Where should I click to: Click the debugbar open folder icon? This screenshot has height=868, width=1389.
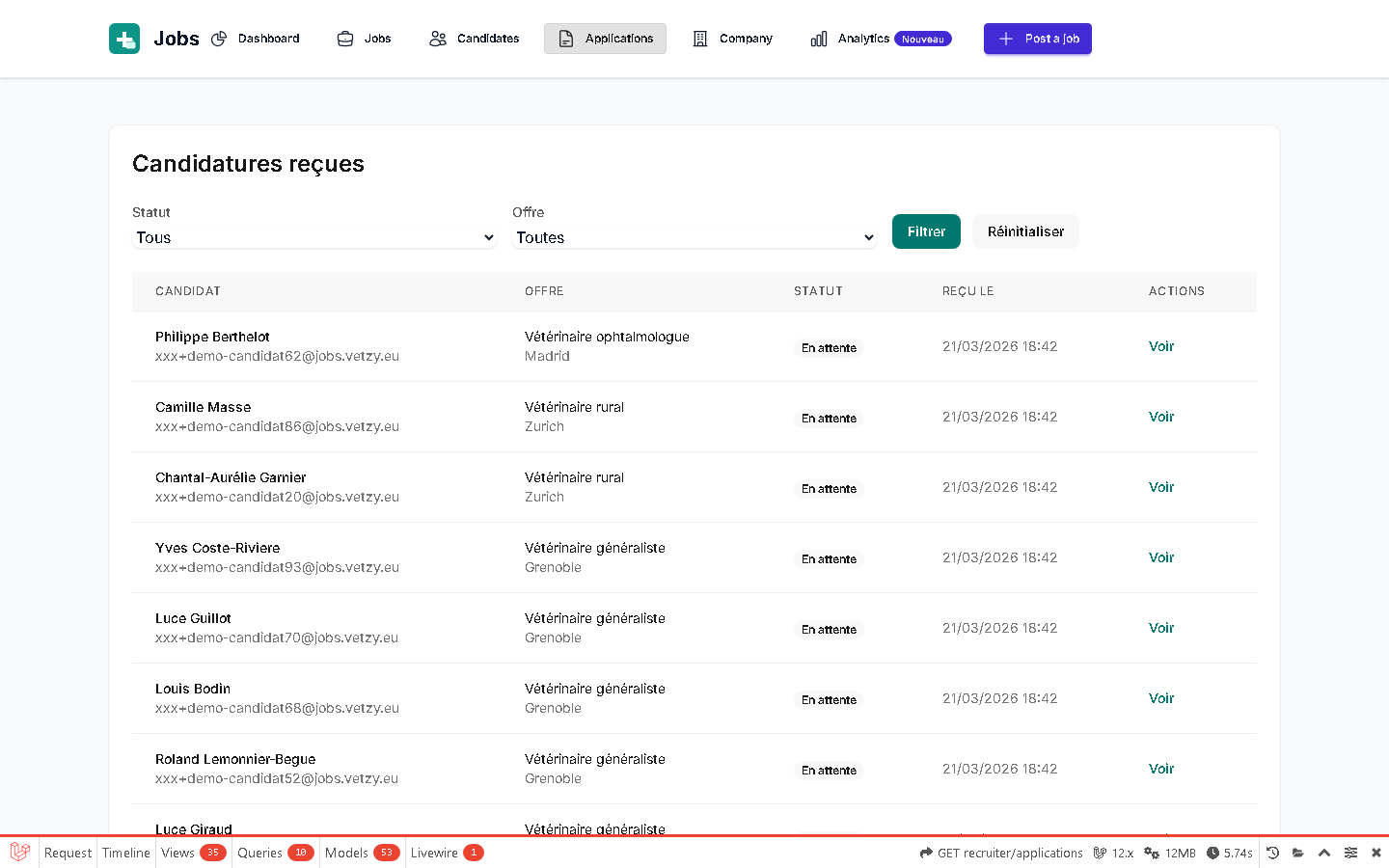coord(1298,853)
